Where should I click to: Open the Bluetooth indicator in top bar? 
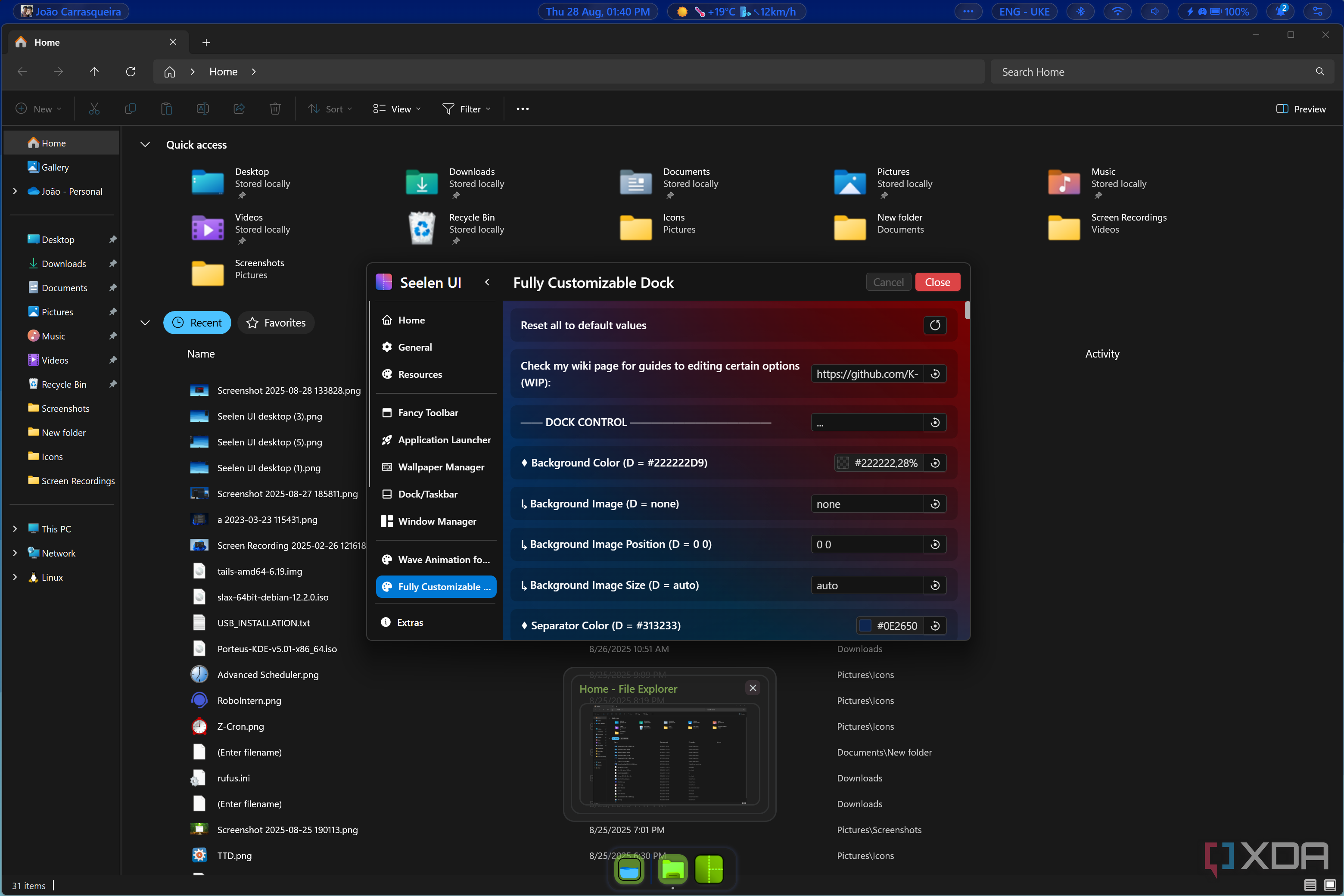point(1080,12)
